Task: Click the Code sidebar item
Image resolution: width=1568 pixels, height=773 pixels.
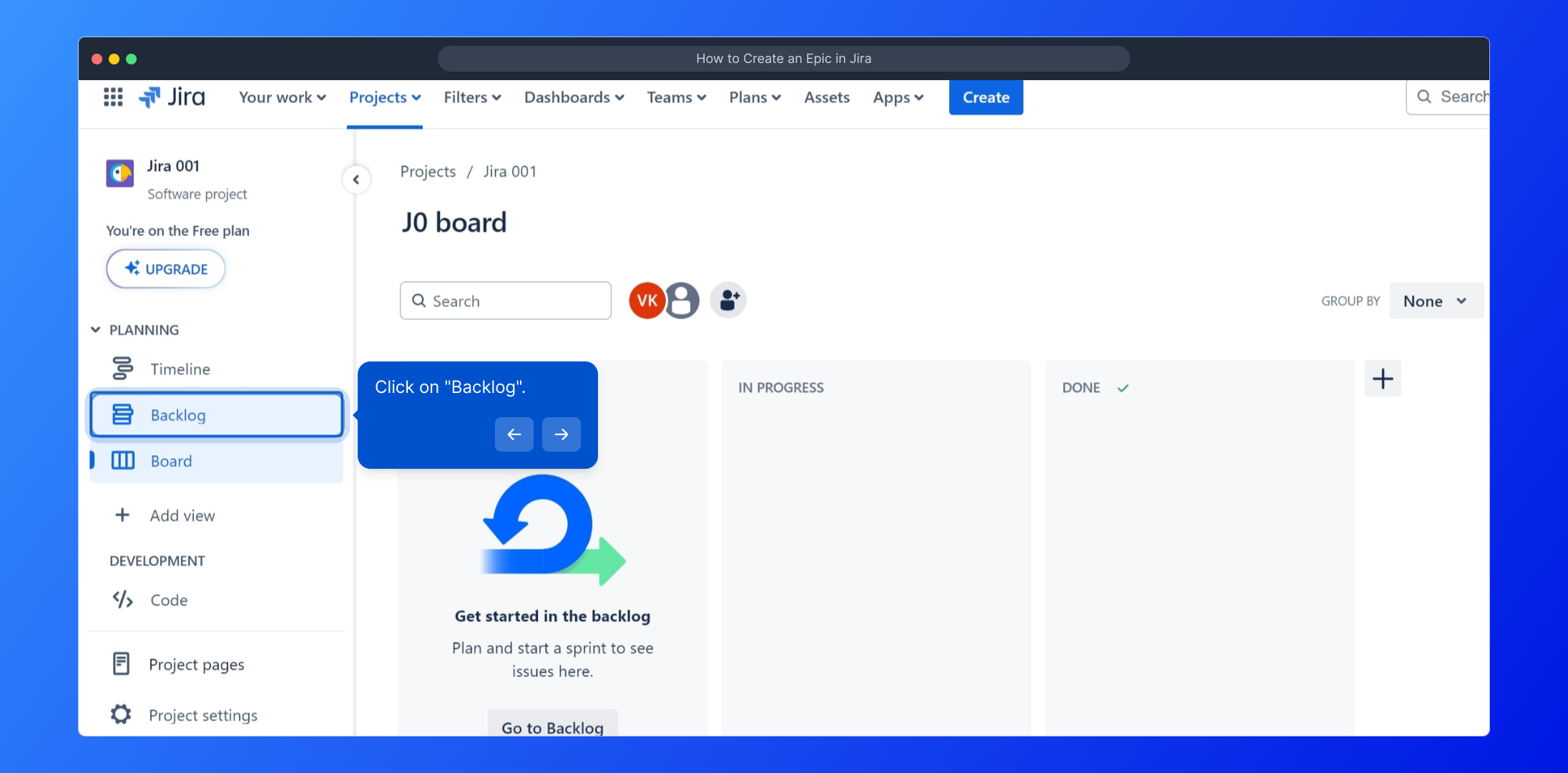Action: [169, 600]
